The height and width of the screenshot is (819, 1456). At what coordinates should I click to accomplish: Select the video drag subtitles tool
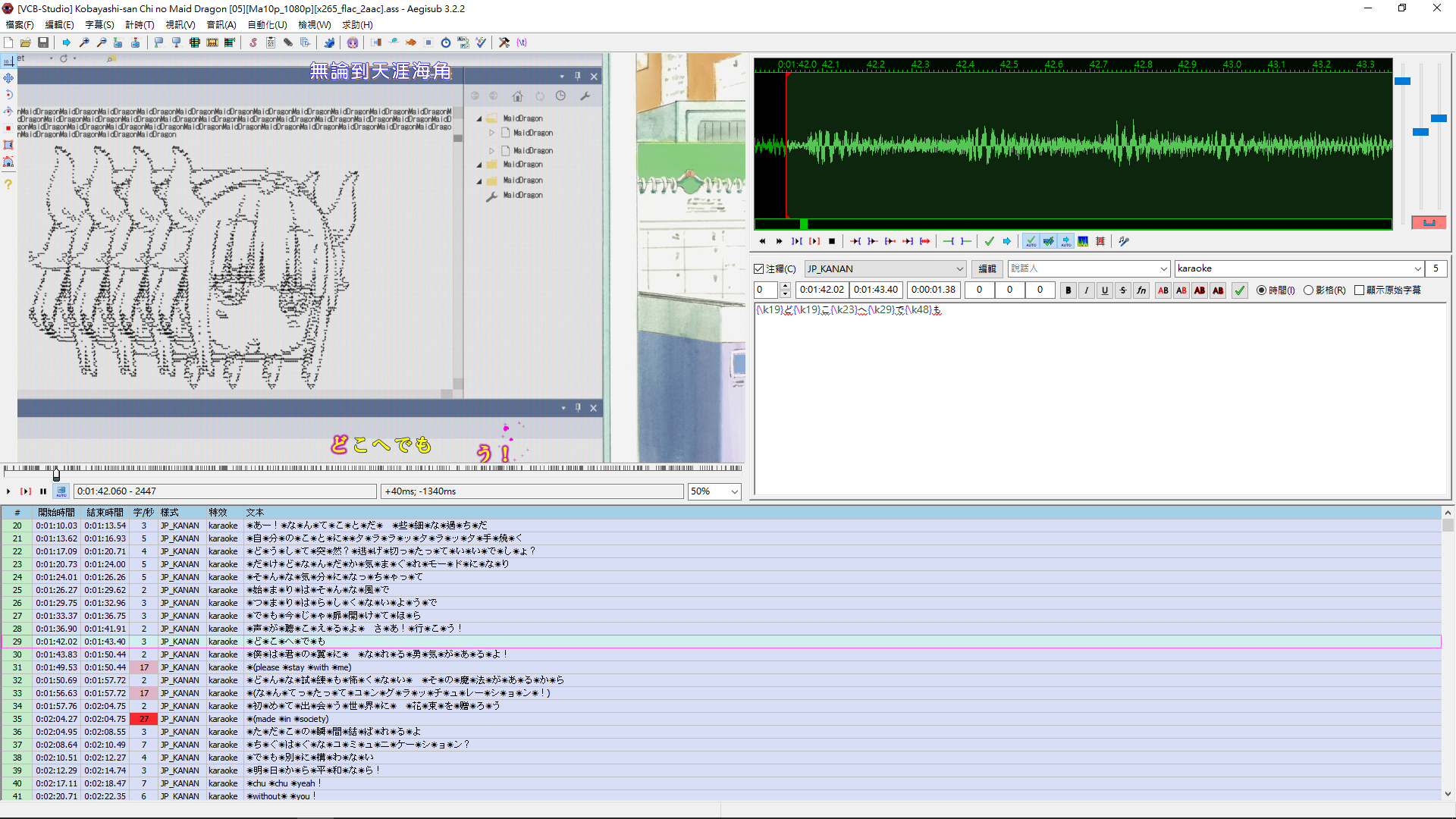8,78
